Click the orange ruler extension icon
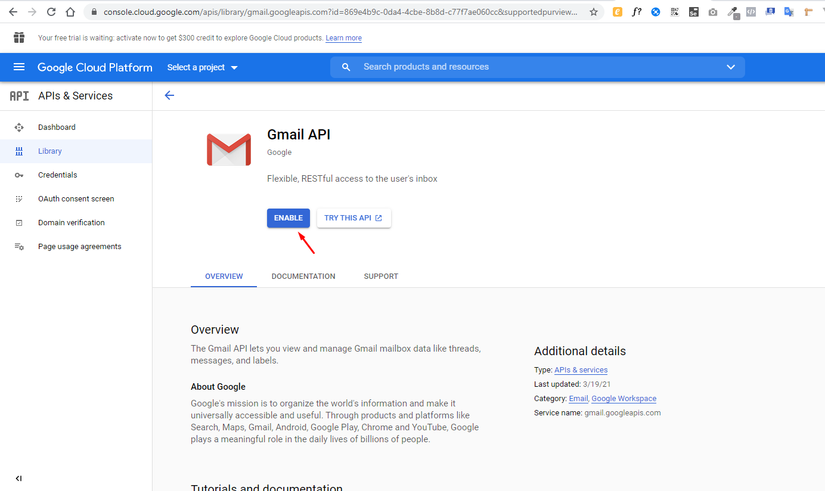 click(x=808, y=12)
